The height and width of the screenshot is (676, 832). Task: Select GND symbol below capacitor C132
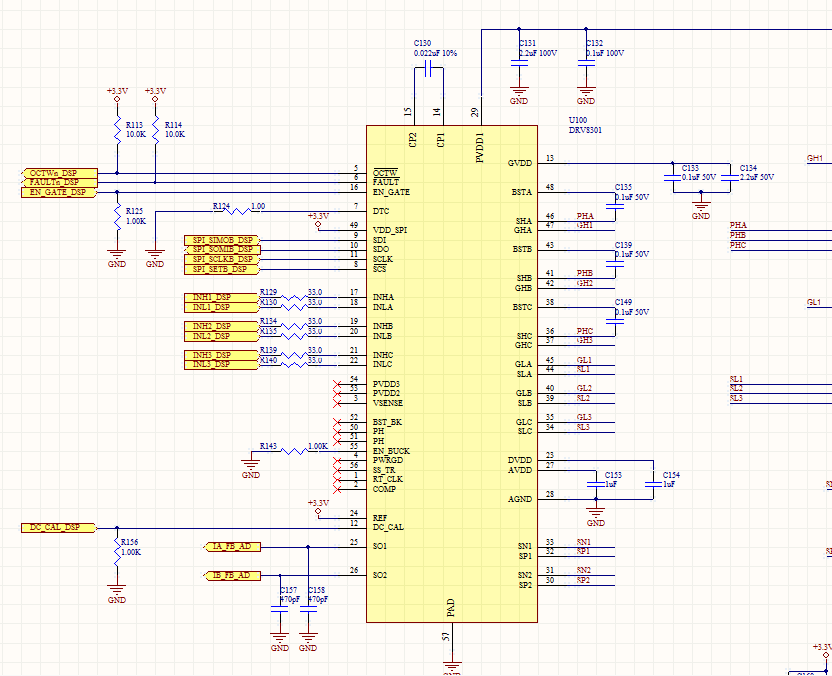pos(586,94)
